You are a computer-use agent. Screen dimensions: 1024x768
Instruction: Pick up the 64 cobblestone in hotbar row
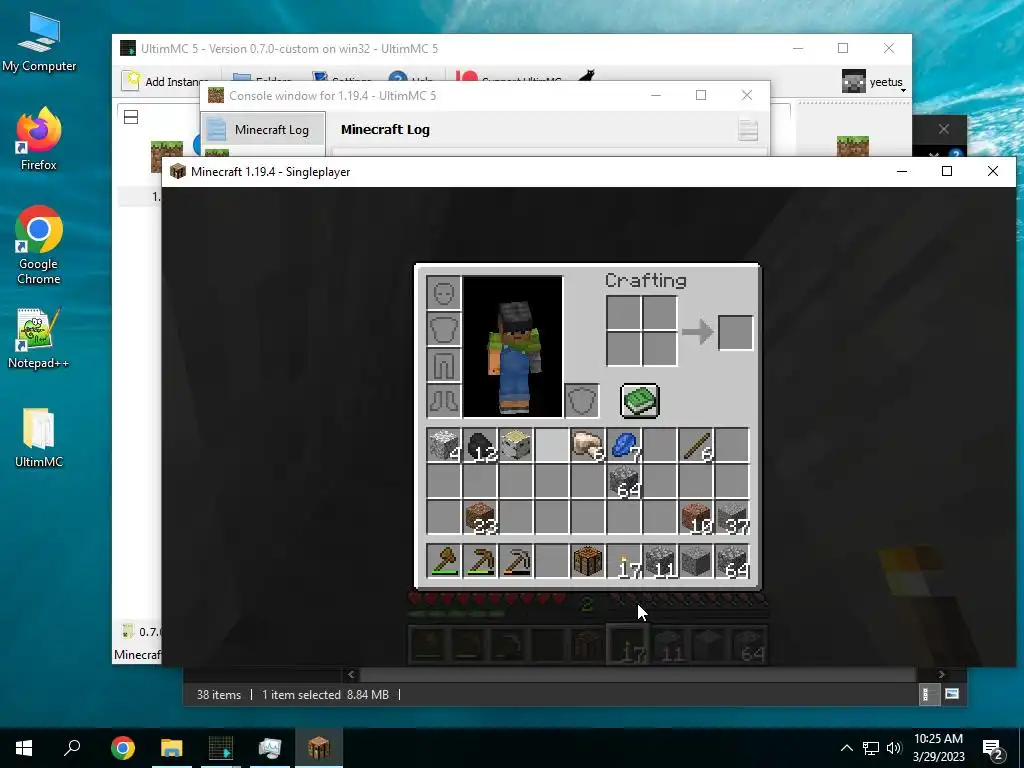pos(731,561)
